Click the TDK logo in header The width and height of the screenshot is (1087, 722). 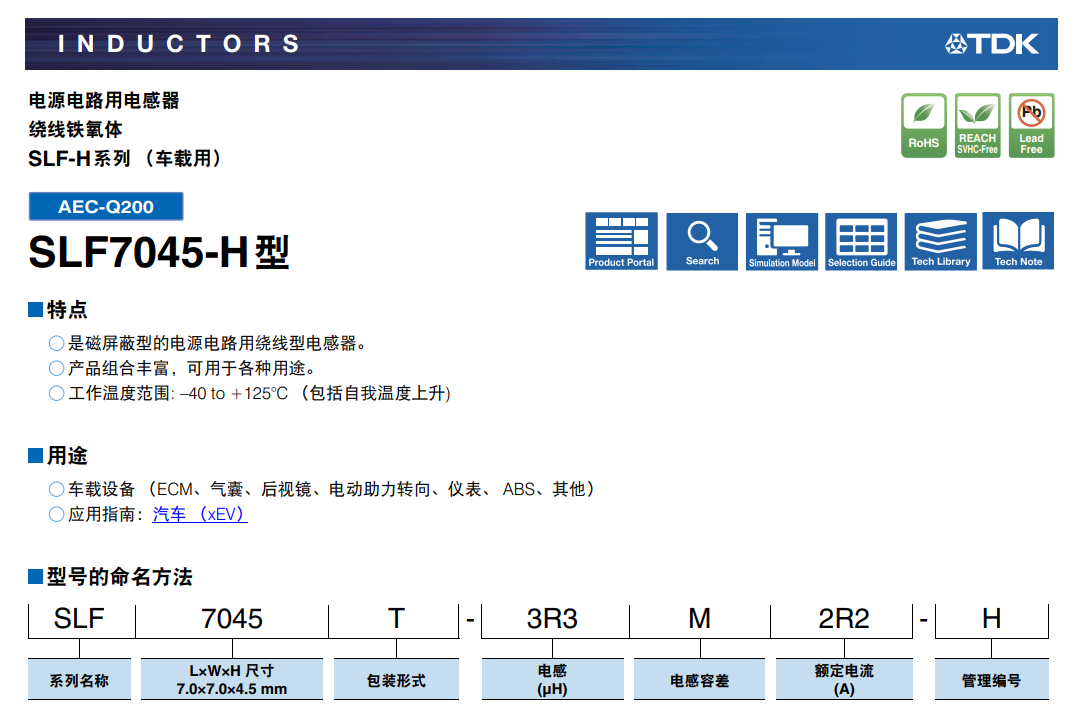[992, 44]
